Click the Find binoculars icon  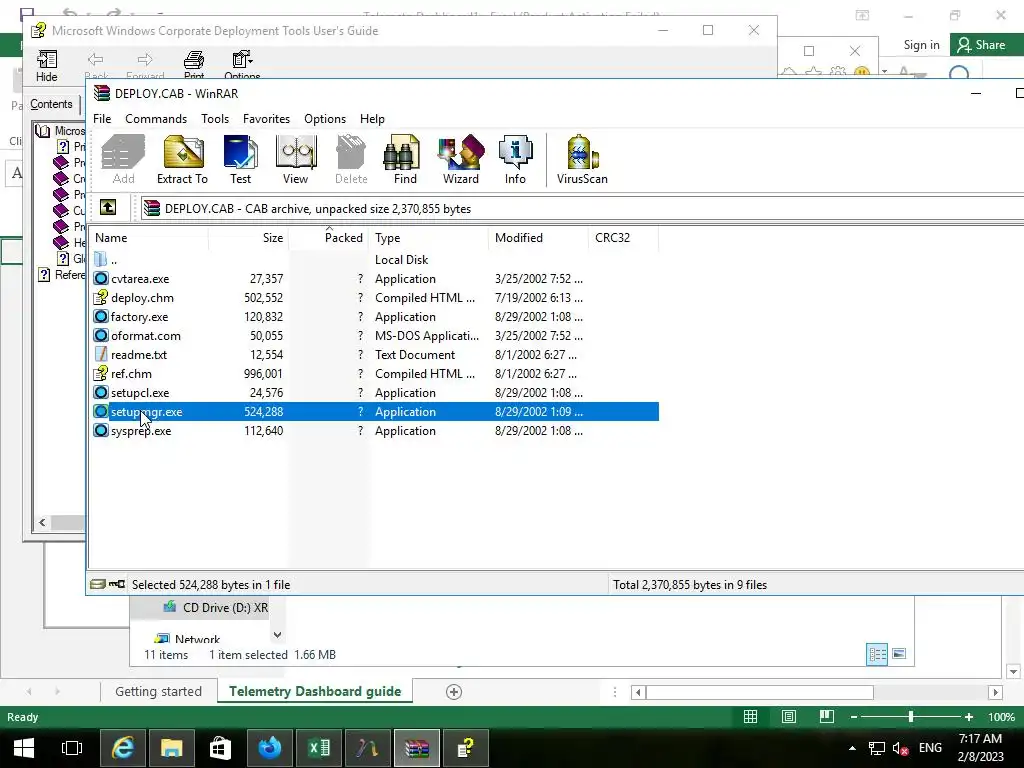[x=404, y=159]
